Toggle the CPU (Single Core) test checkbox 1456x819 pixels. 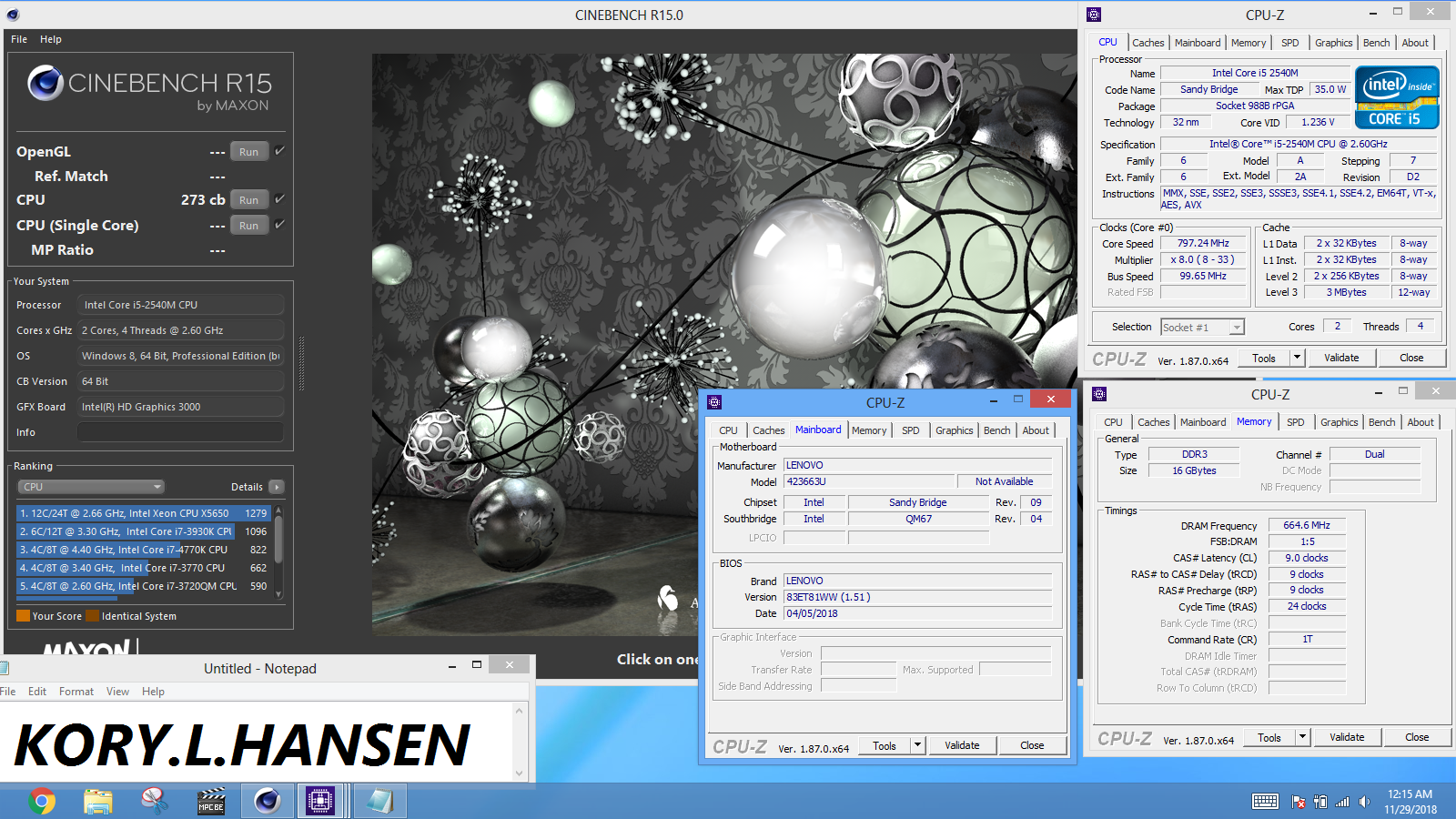(x=279, y=225)
